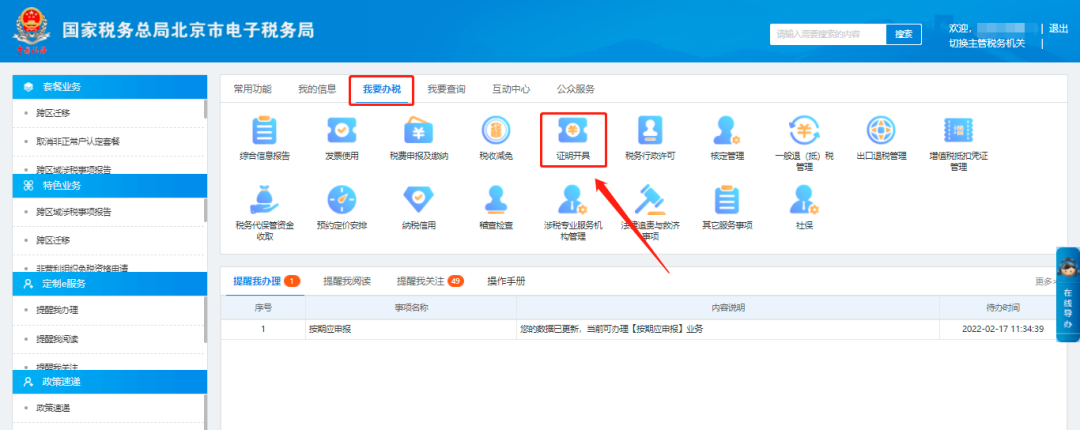Click the 政策速递 person header icon
The height and width of the screenshot is (430, 1080).
click(x=28, y=382)
